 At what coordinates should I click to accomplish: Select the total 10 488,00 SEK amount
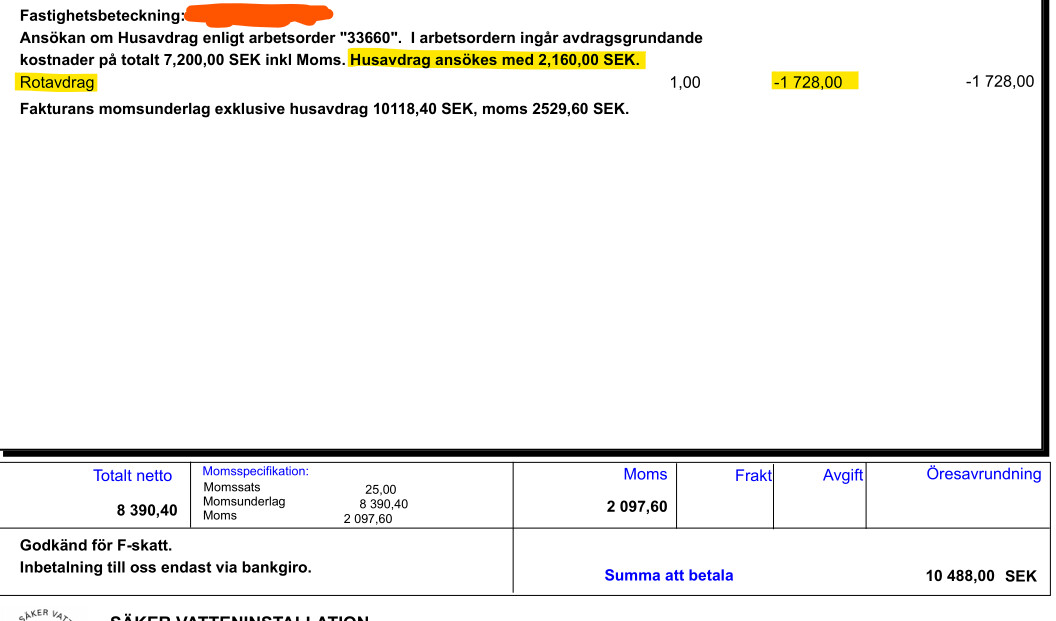(980, 576)
